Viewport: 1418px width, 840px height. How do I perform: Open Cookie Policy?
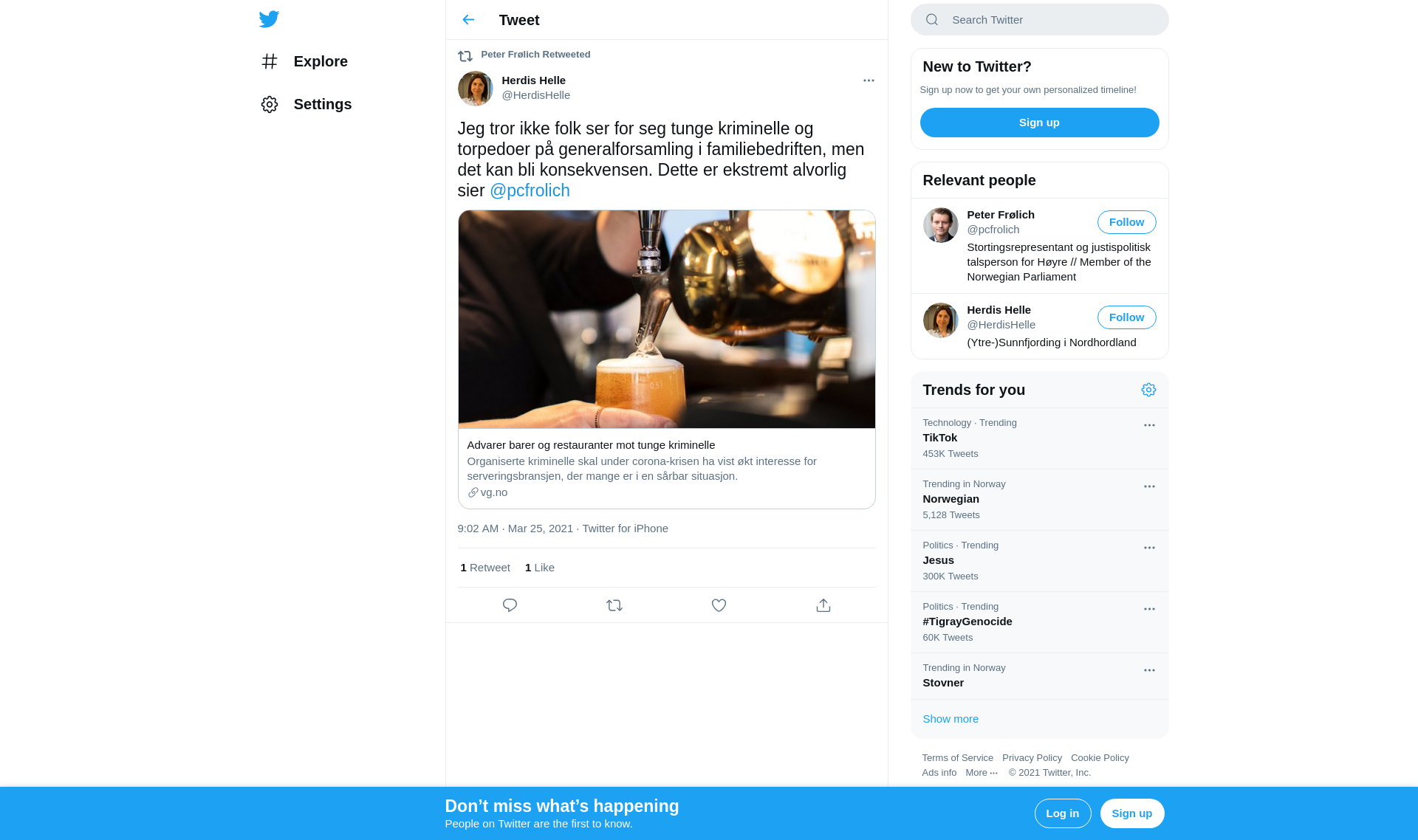[1100, 758]
